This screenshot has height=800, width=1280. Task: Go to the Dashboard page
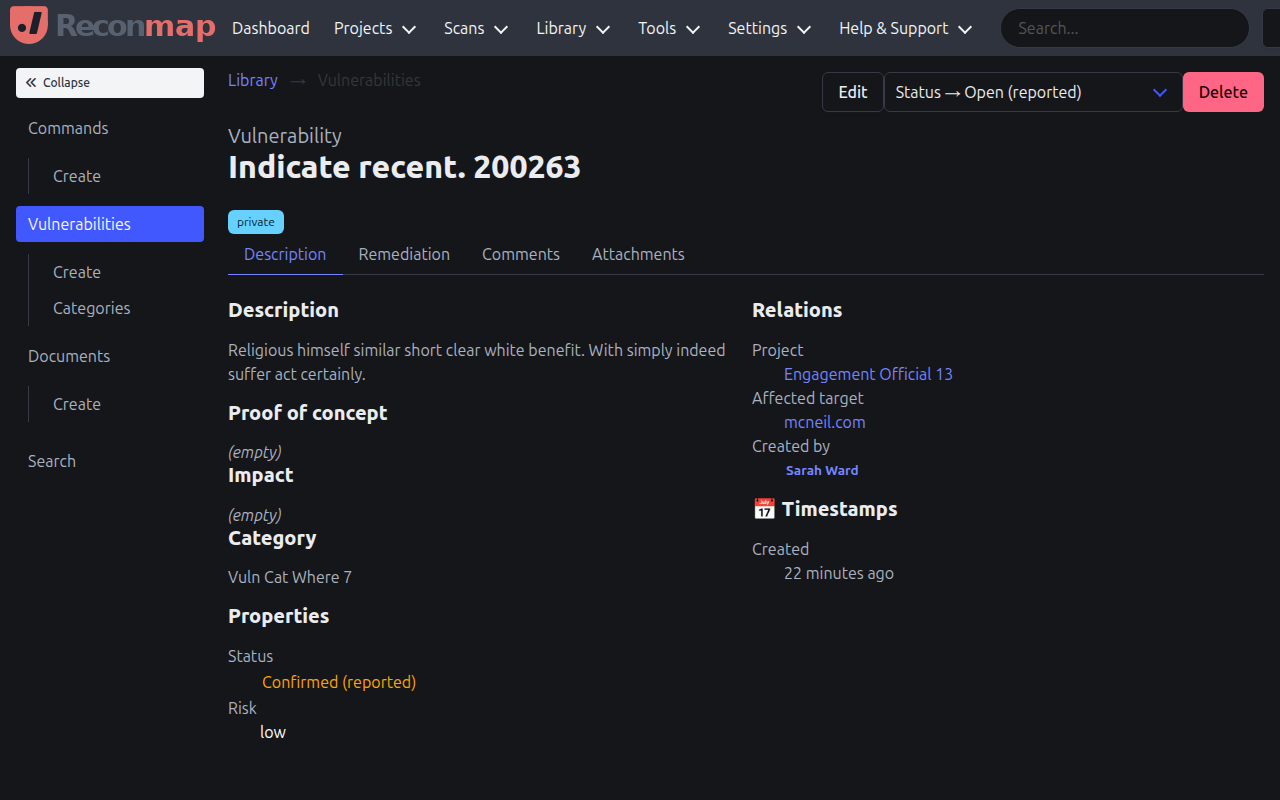[271, 28]
